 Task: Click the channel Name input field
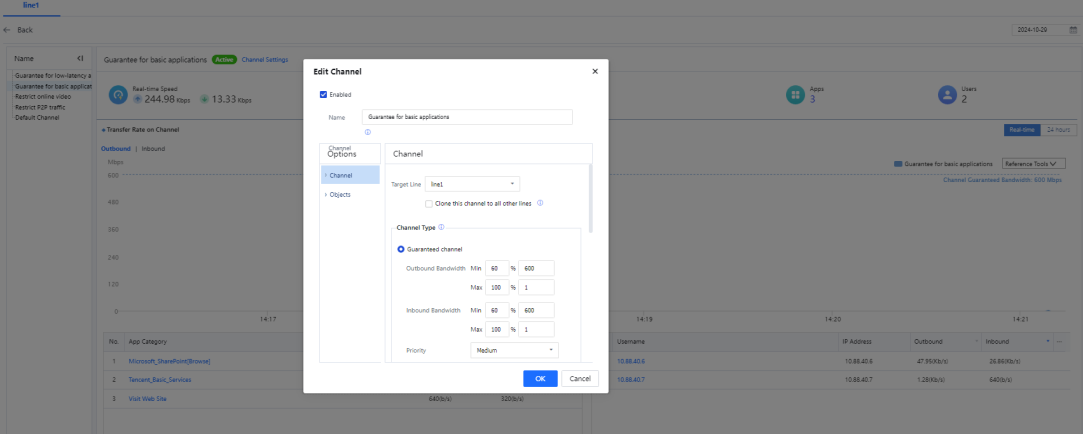(467, 117)
